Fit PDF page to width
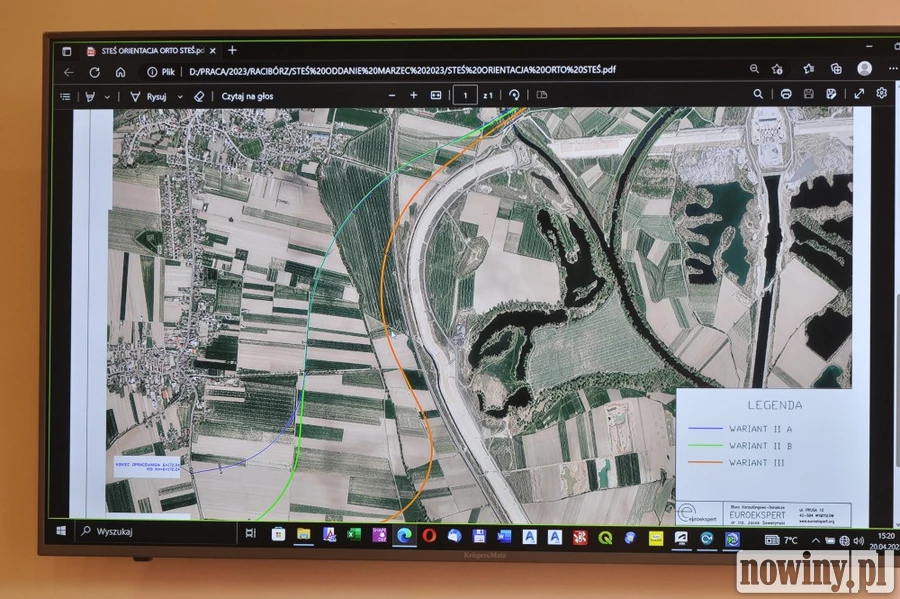This screenshot has height=599, width=900. 436,95
